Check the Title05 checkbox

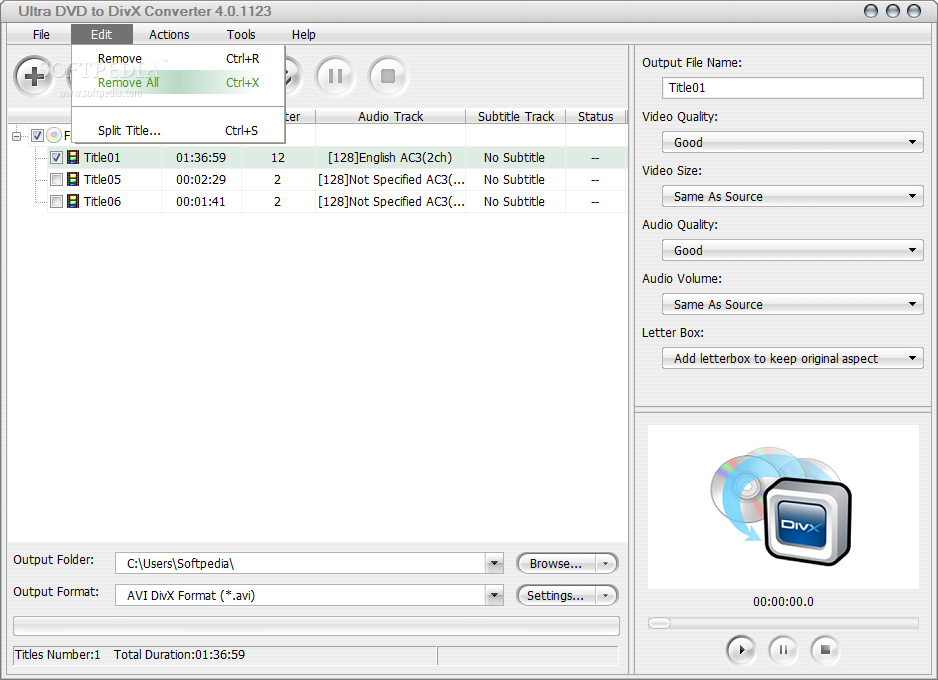click(56, 179)
